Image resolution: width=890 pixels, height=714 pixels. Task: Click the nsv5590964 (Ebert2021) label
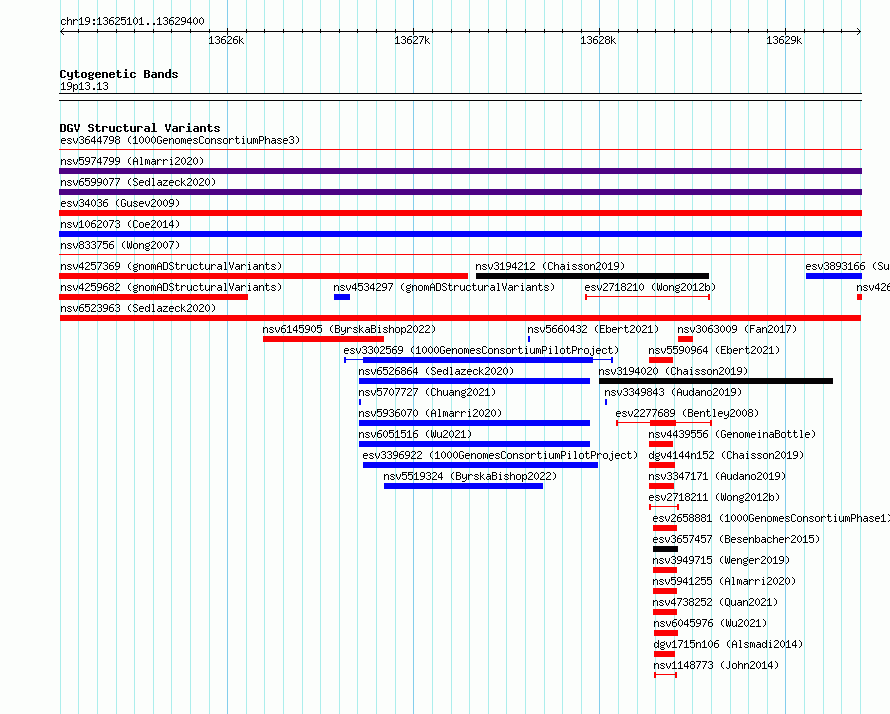[x=714, y=350]
